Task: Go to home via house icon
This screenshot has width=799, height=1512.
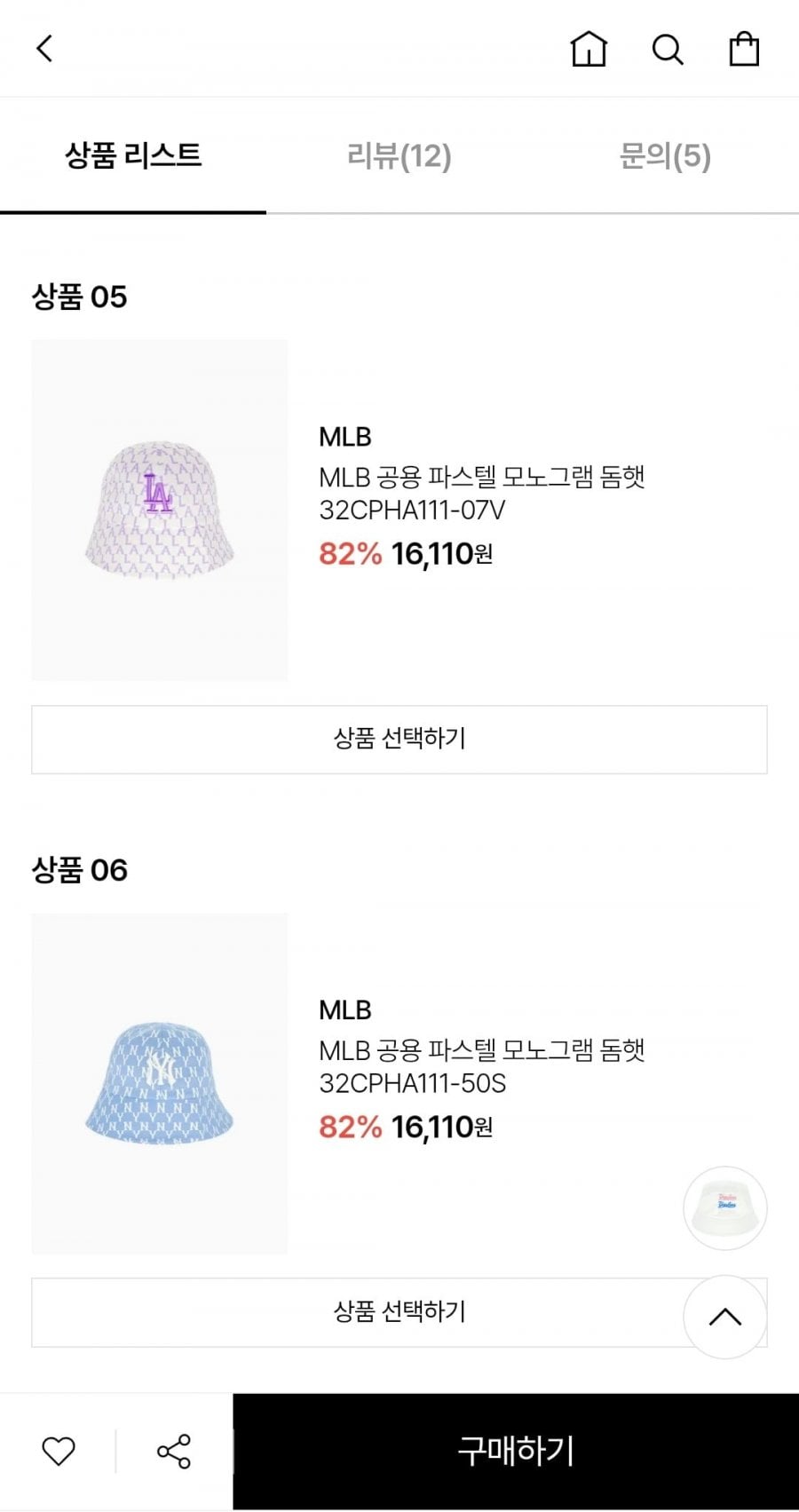Action: click(x=588, y=49)
